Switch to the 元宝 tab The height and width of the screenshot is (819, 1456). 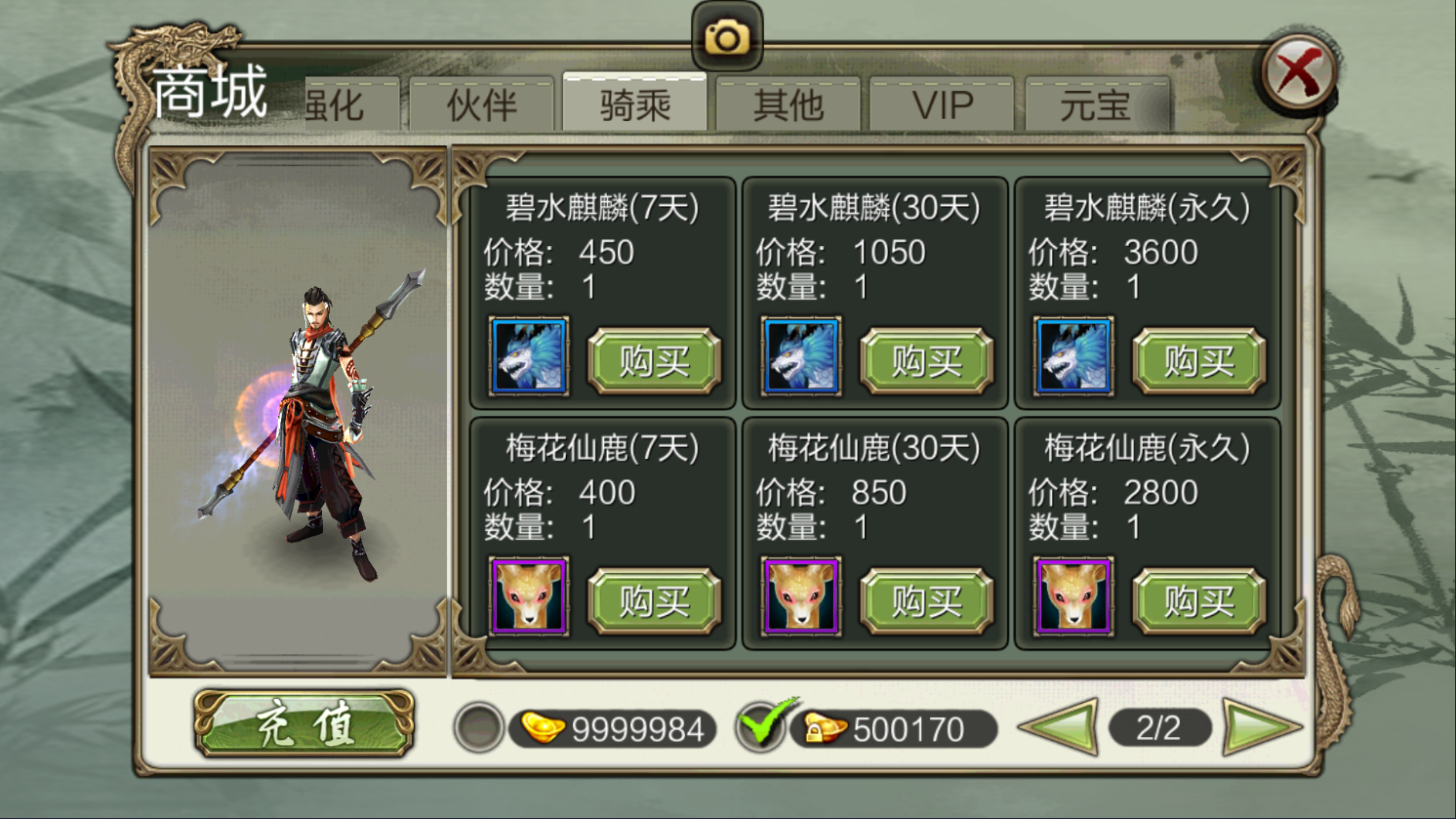click(x=1097, y=103)
